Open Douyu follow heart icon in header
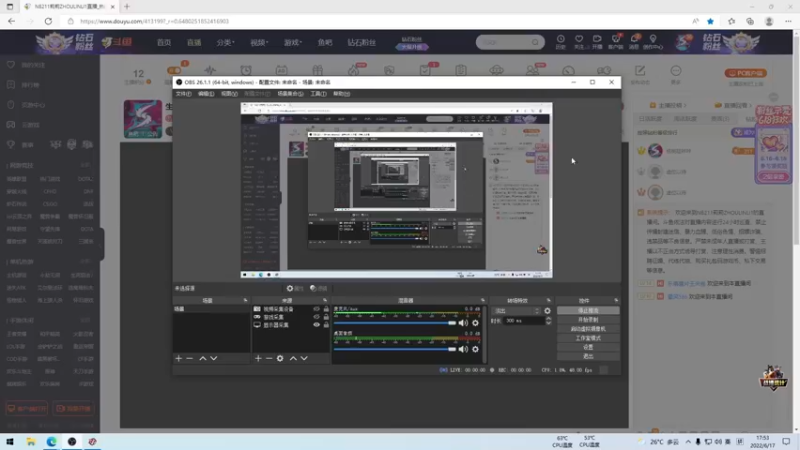Screen dimensions: 800x450 [579, 41]
